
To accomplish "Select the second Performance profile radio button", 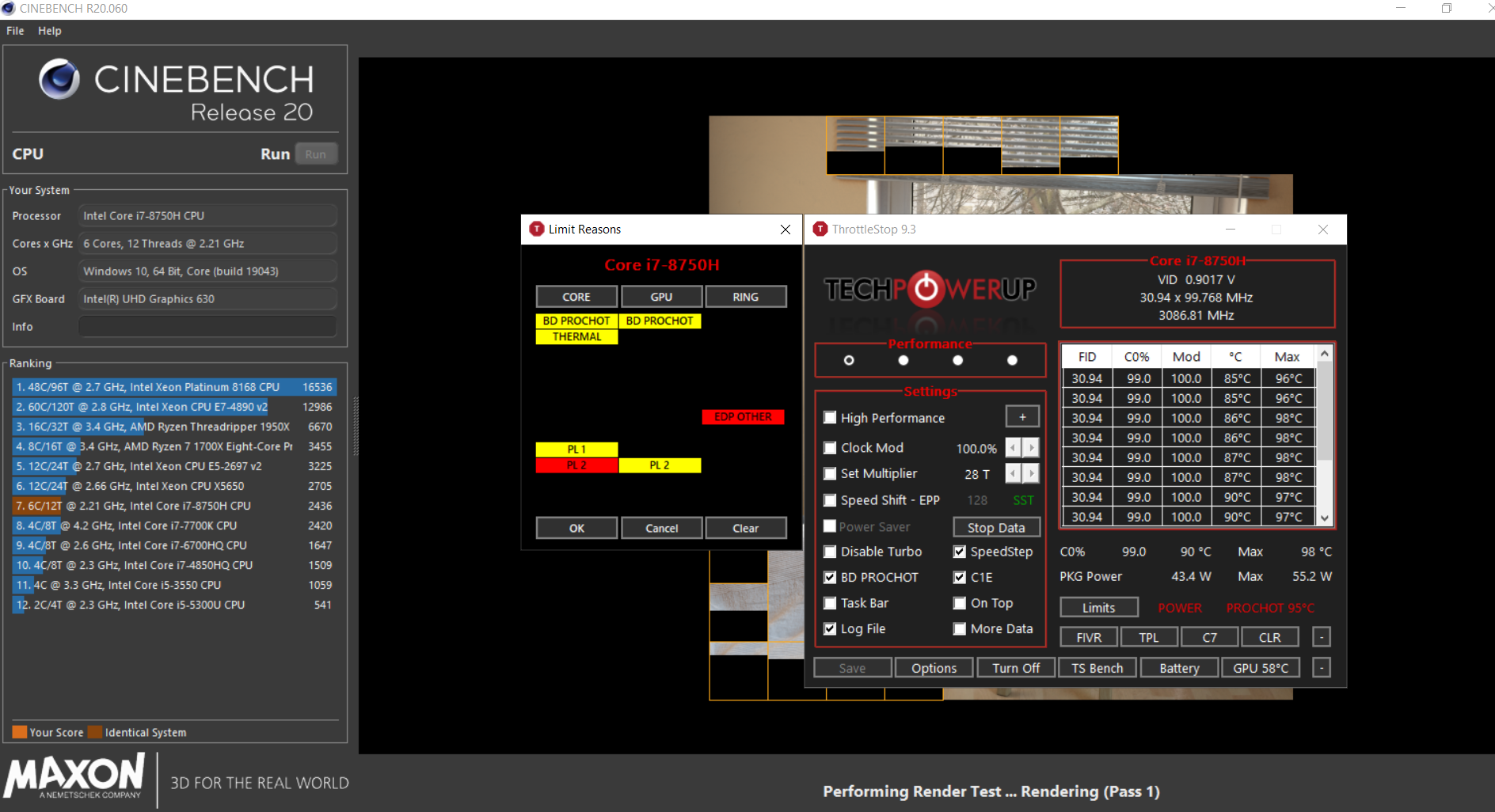I will tap(903, 360).
